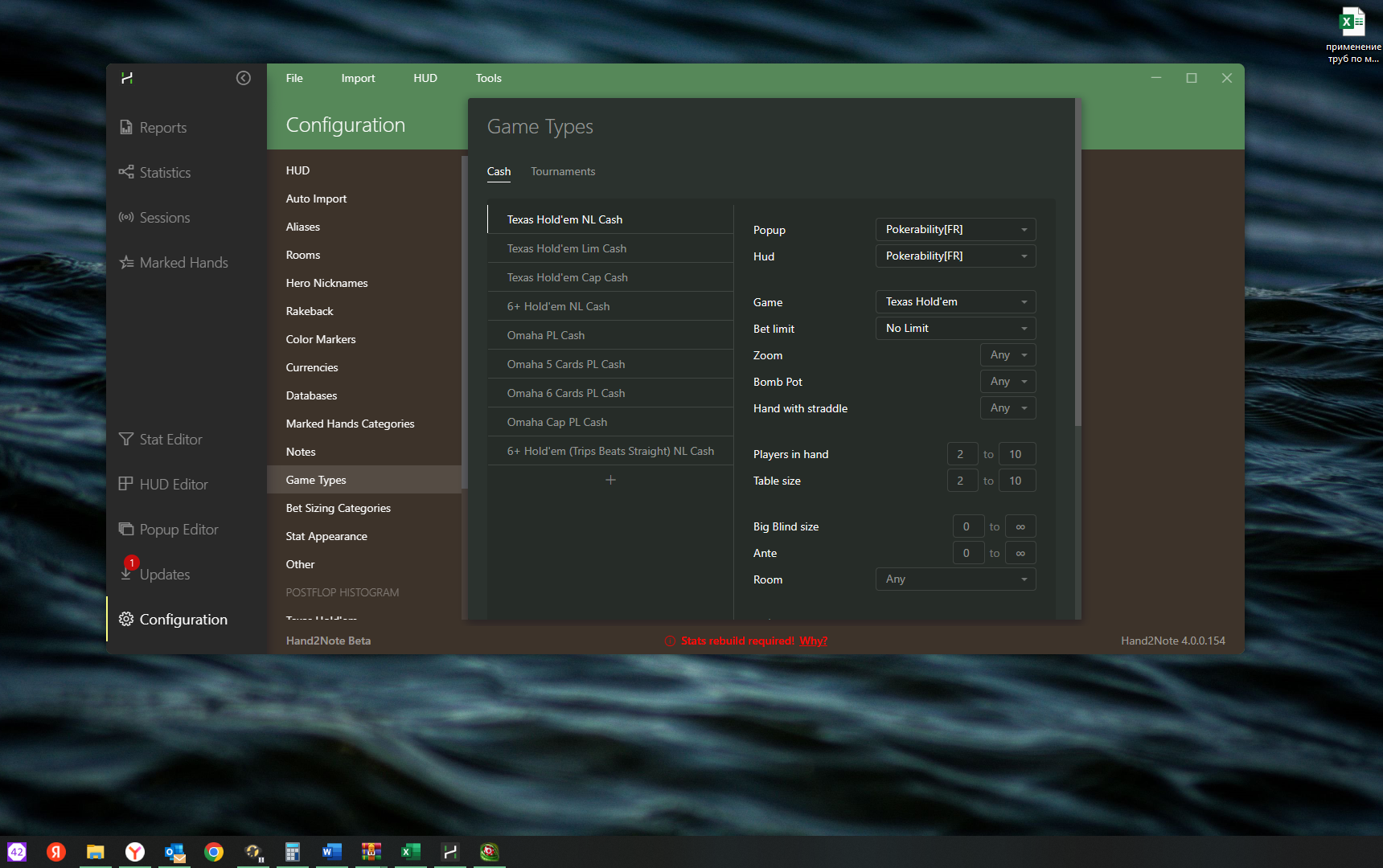The height and width of the screenshot is (868, 1383).
Task: Select 6+ Hold'em NL Cash
Action: [610, 306]
